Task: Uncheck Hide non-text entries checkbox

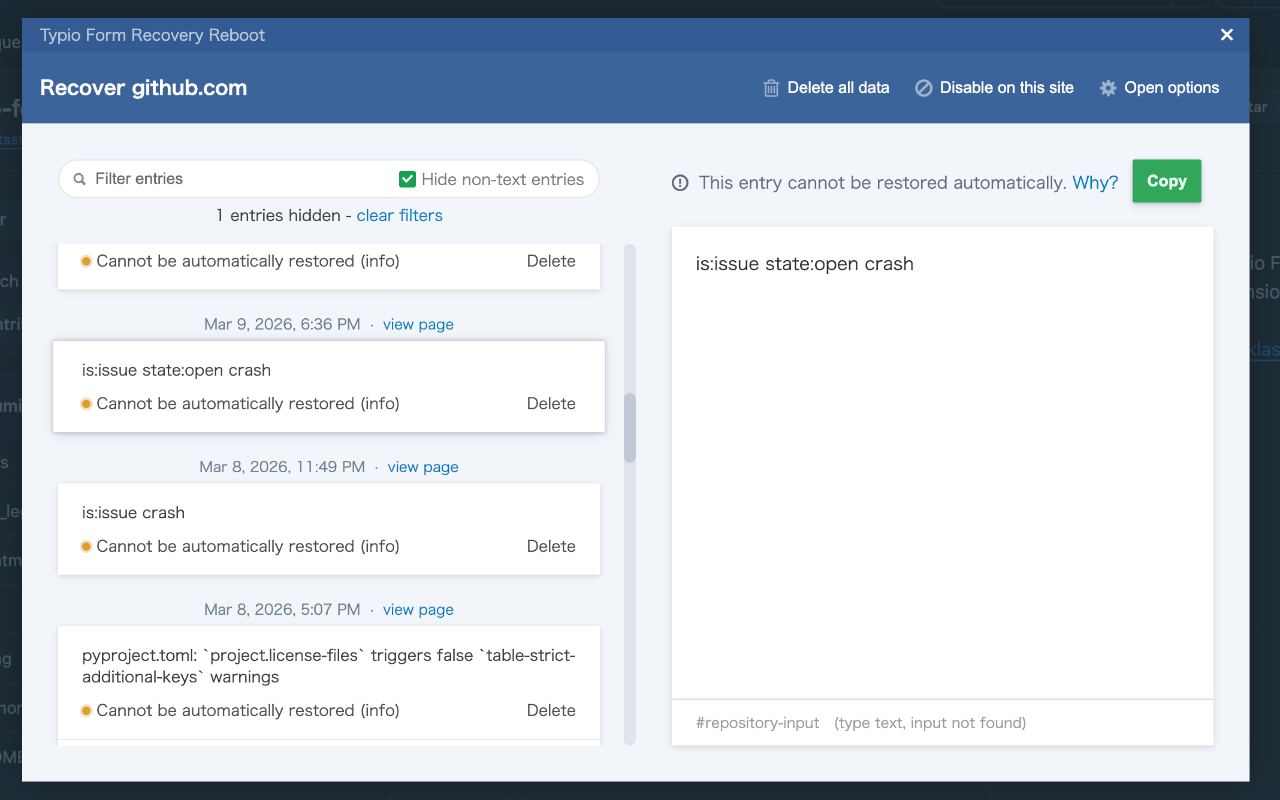Action: pyautogui.click(x=407, y=179)
